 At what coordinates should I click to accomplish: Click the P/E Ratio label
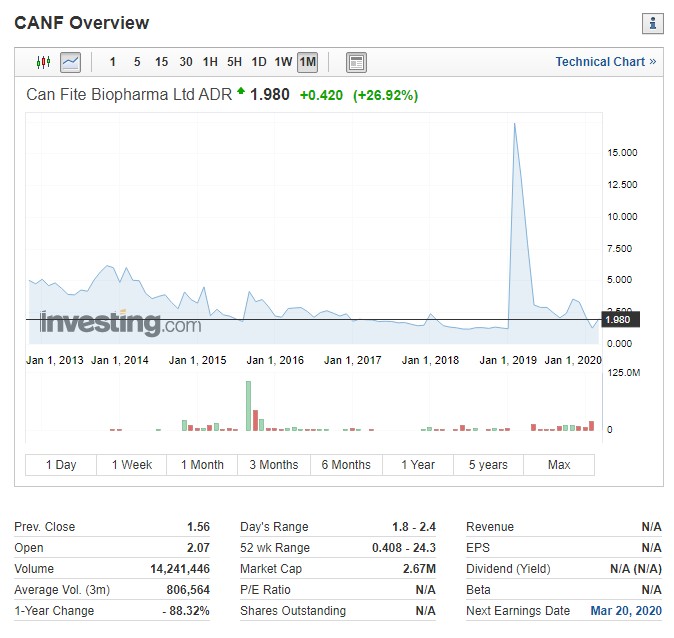click(x=265, y=590)
